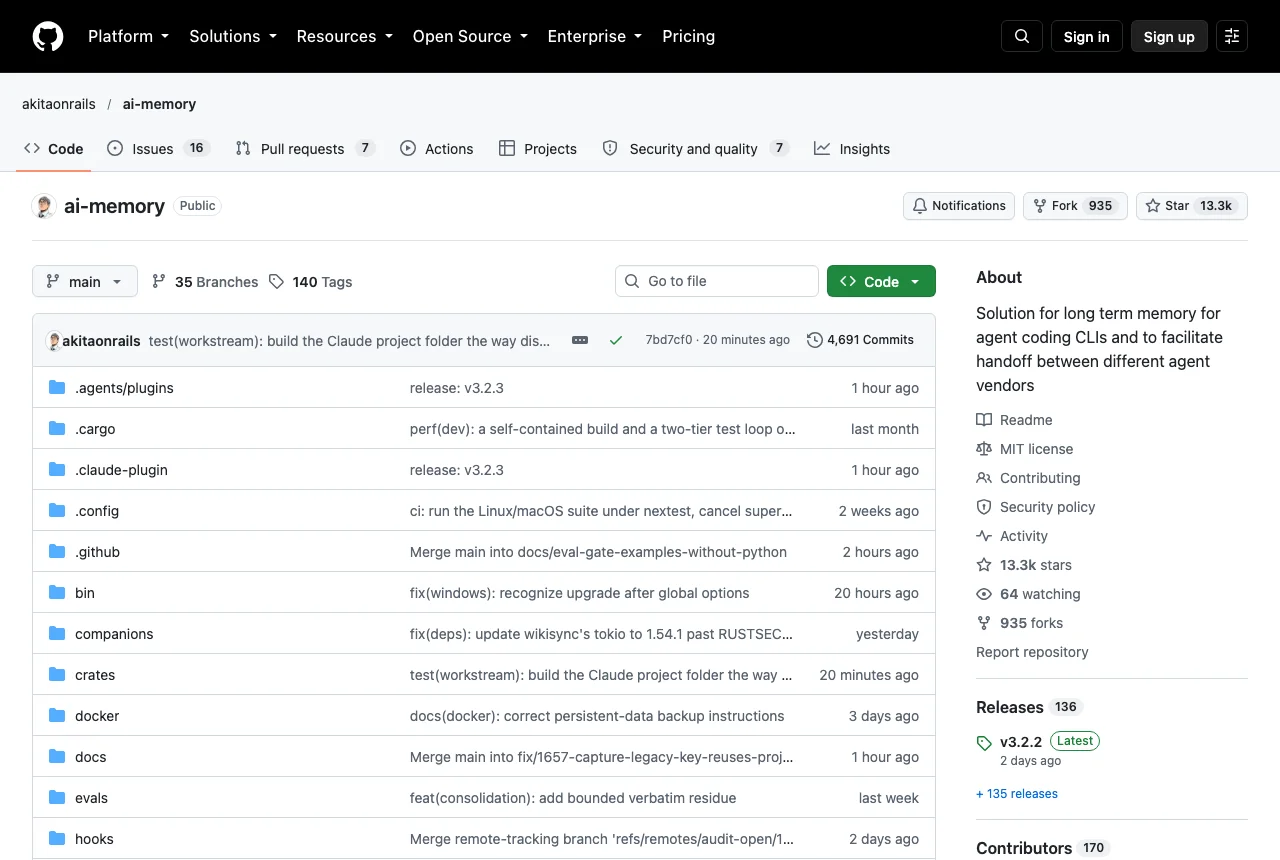Expand the Open Source menu

click(470, 36)
